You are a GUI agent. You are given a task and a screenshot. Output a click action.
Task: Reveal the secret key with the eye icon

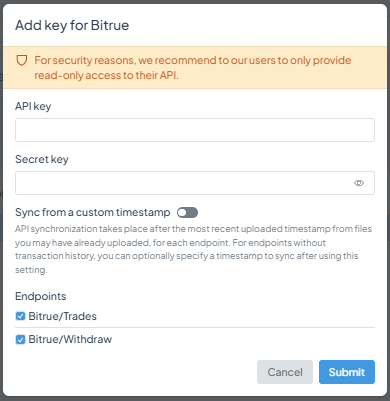[359, 183]
